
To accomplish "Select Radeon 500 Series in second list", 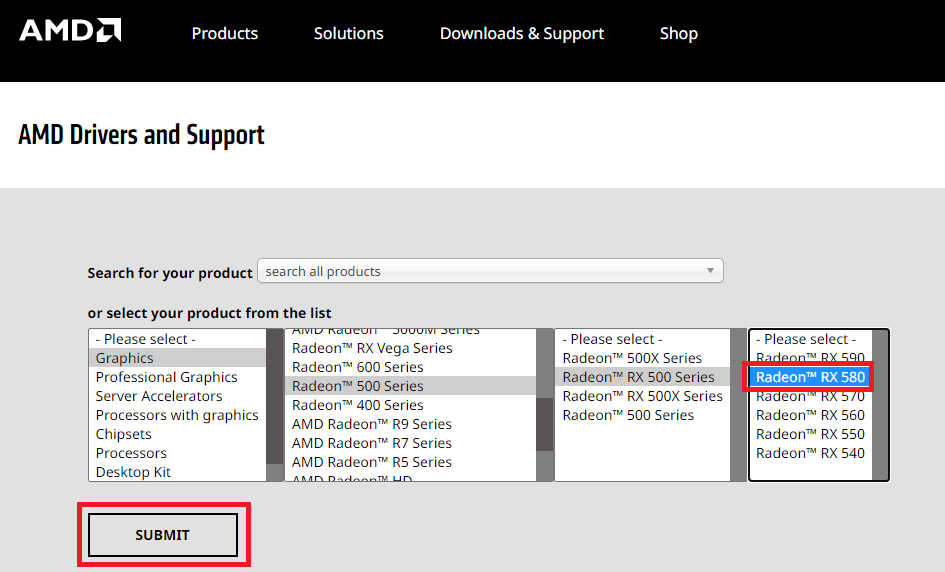I will click(x=410, y=386).
